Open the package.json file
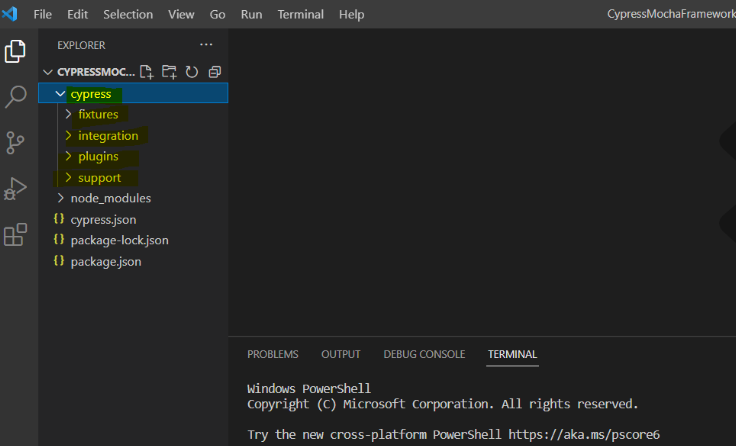The height and width of the screenshot is (448, 736). pos(106,262)
